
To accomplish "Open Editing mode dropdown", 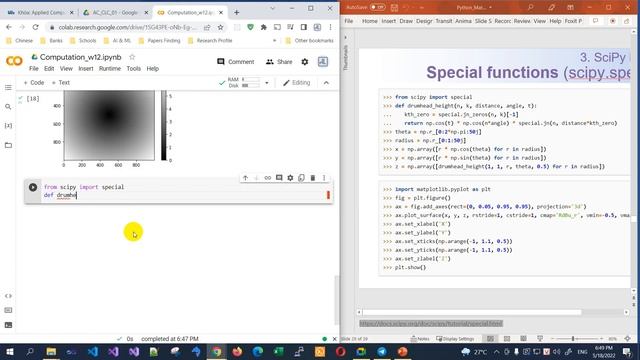I will coord(297,83).
